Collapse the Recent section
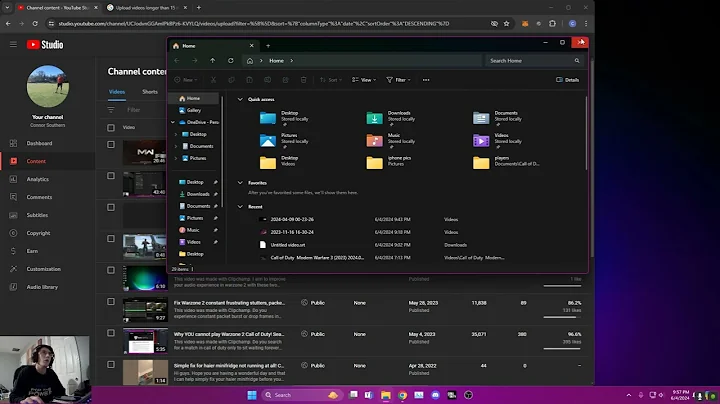Image resolution: width=720 pixels, height=404 pixels. pos(240,207)
